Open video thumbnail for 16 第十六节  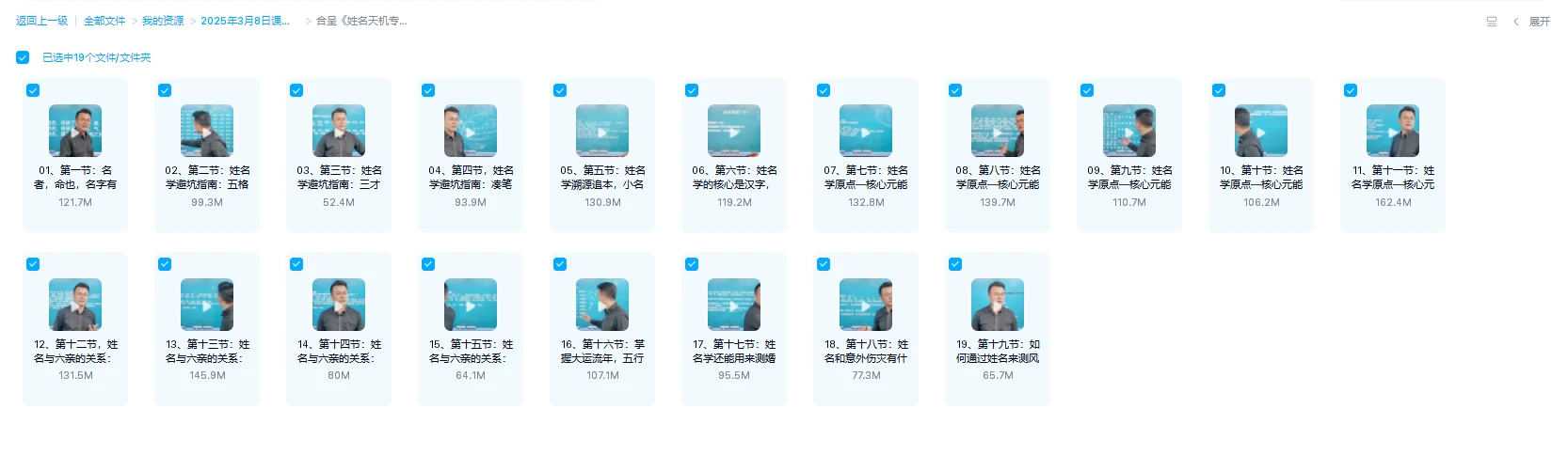pos(602,305)
